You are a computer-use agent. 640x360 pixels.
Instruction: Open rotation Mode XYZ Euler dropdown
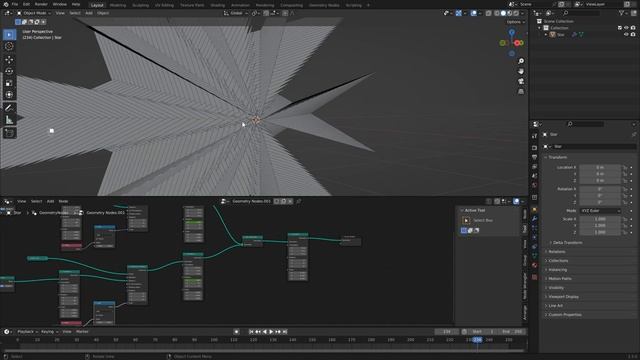600,211
